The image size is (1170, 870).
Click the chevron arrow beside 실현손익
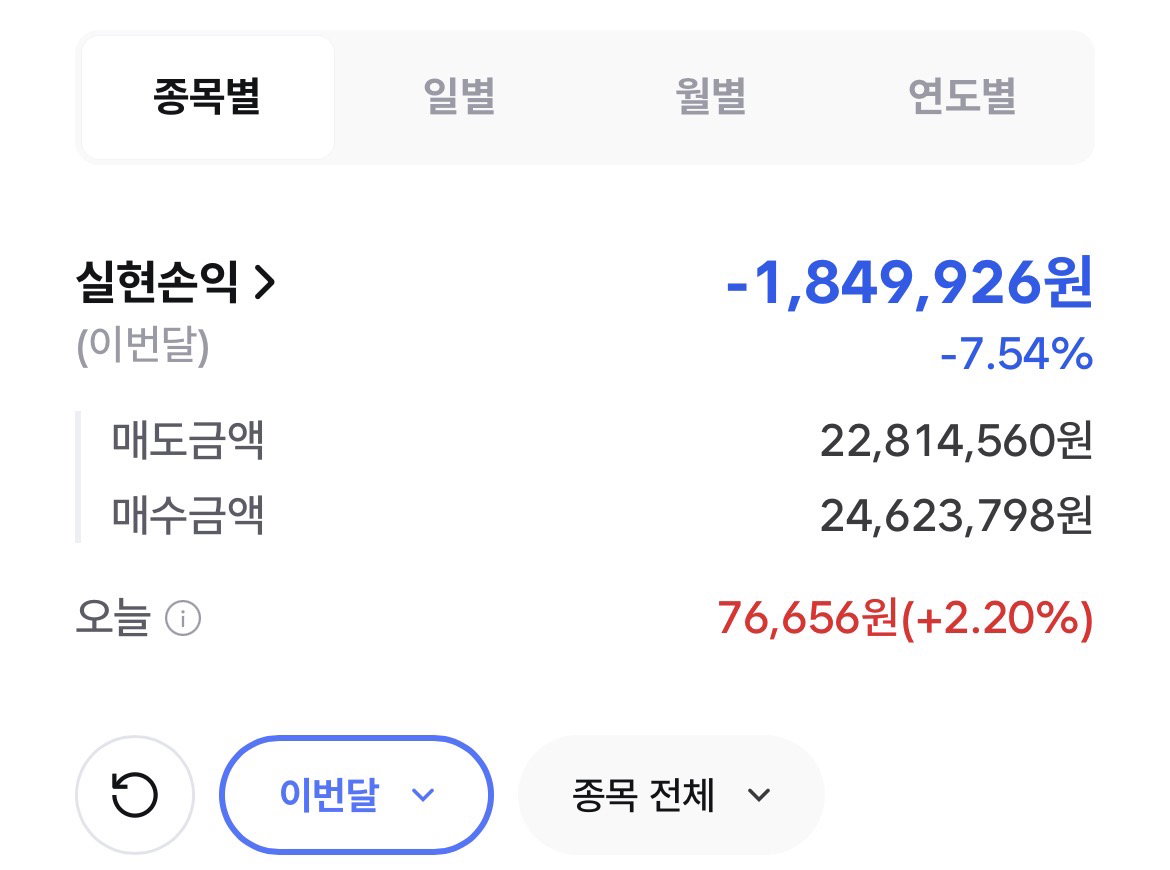tap(265, 283)
